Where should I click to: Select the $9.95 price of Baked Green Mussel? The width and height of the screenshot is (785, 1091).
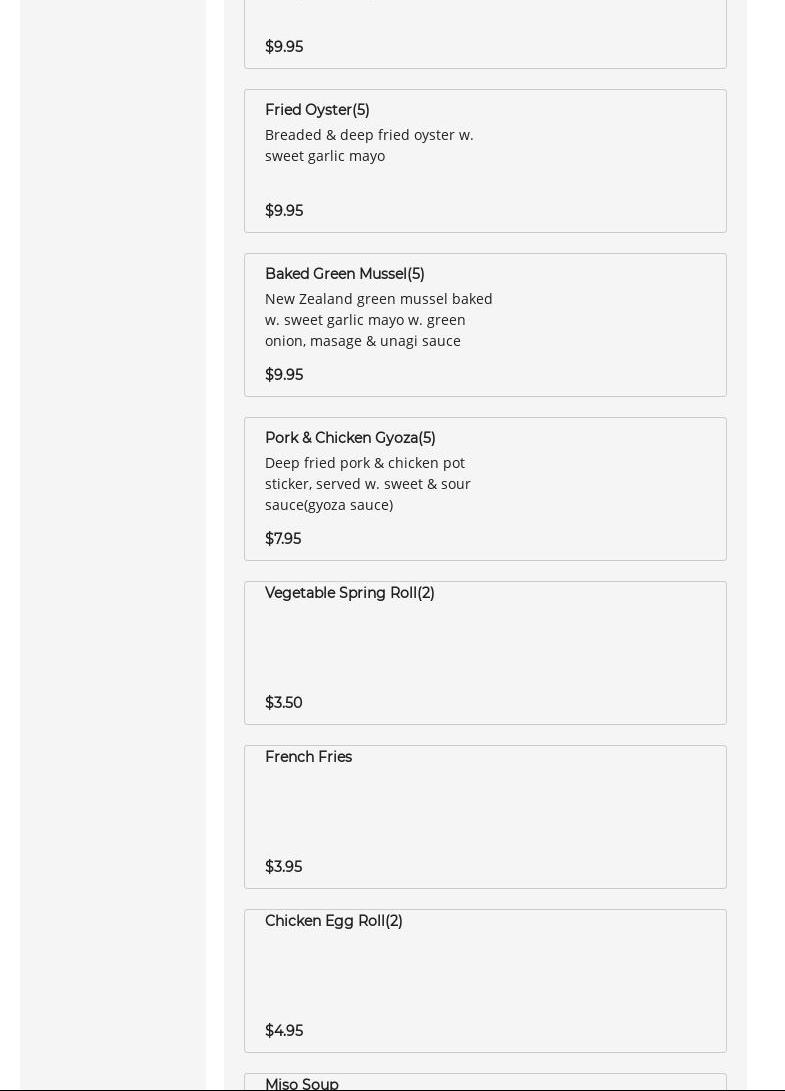point(284,375)
